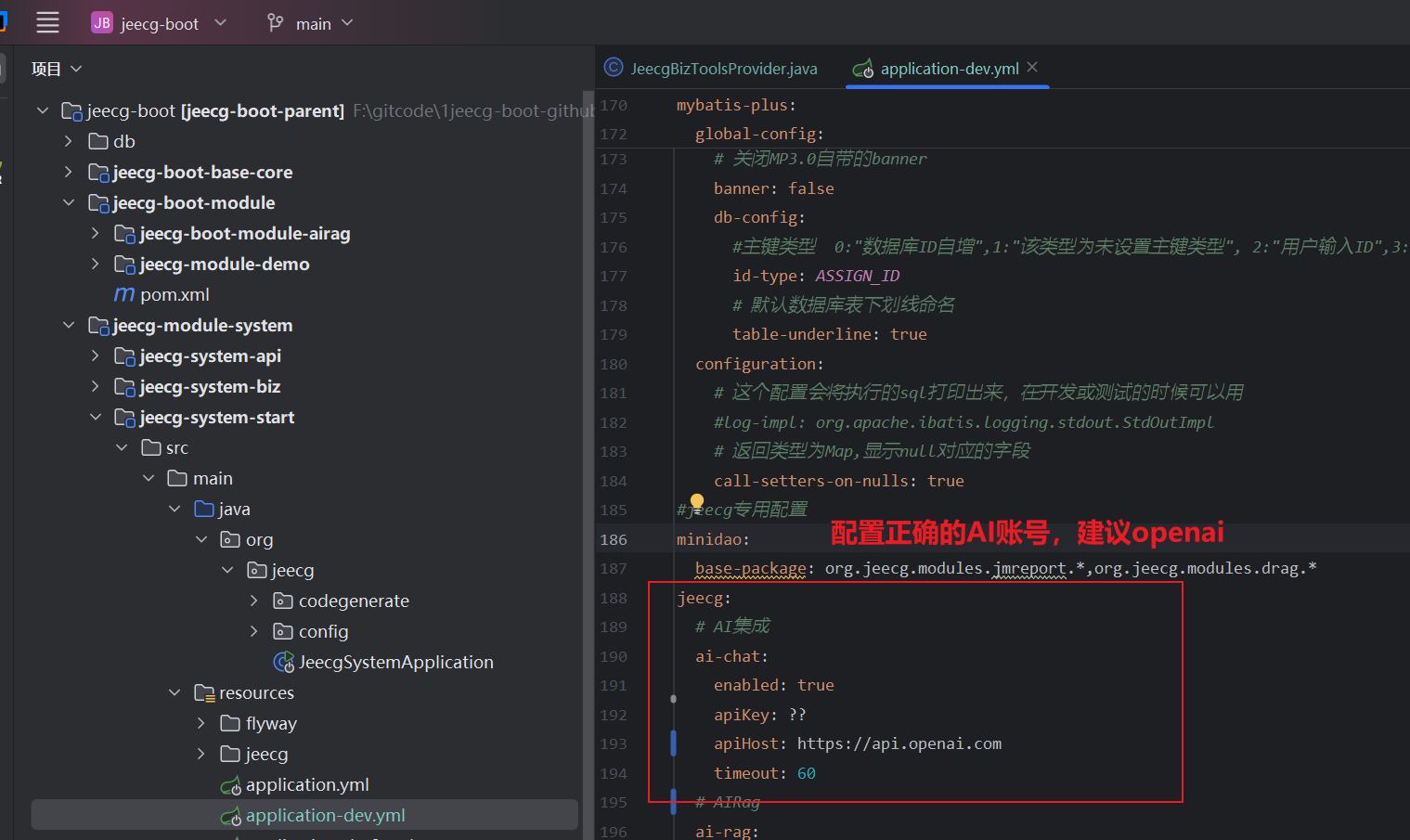Collapse the java source folder

click(175, 509)
